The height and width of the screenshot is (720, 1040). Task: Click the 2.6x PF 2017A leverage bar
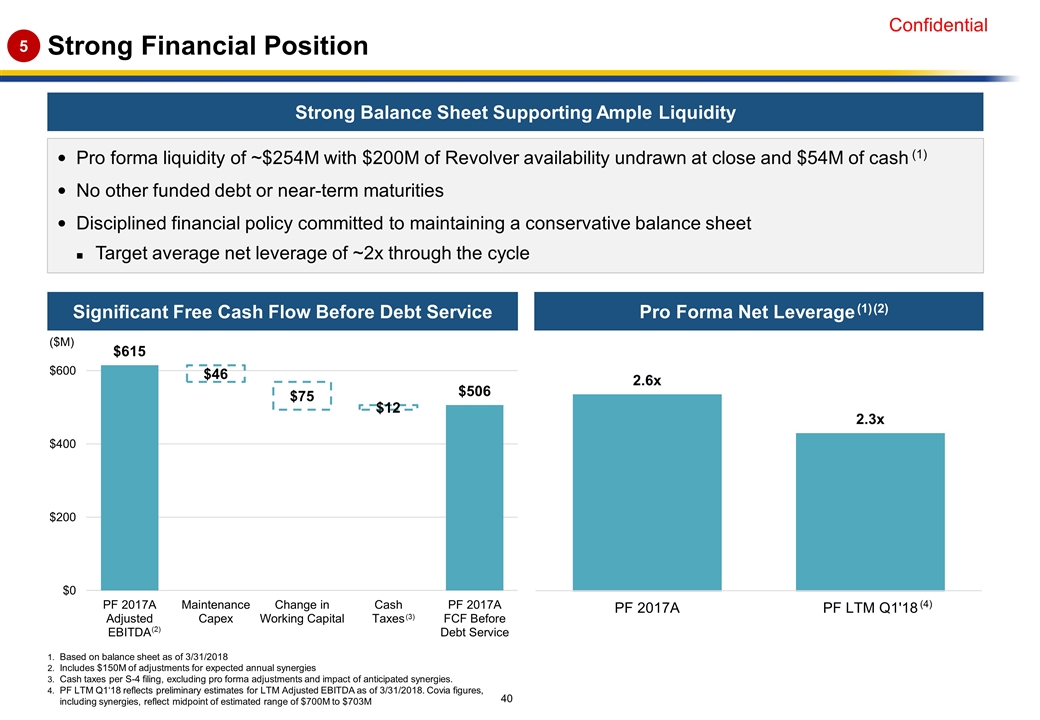click(646, 492)
